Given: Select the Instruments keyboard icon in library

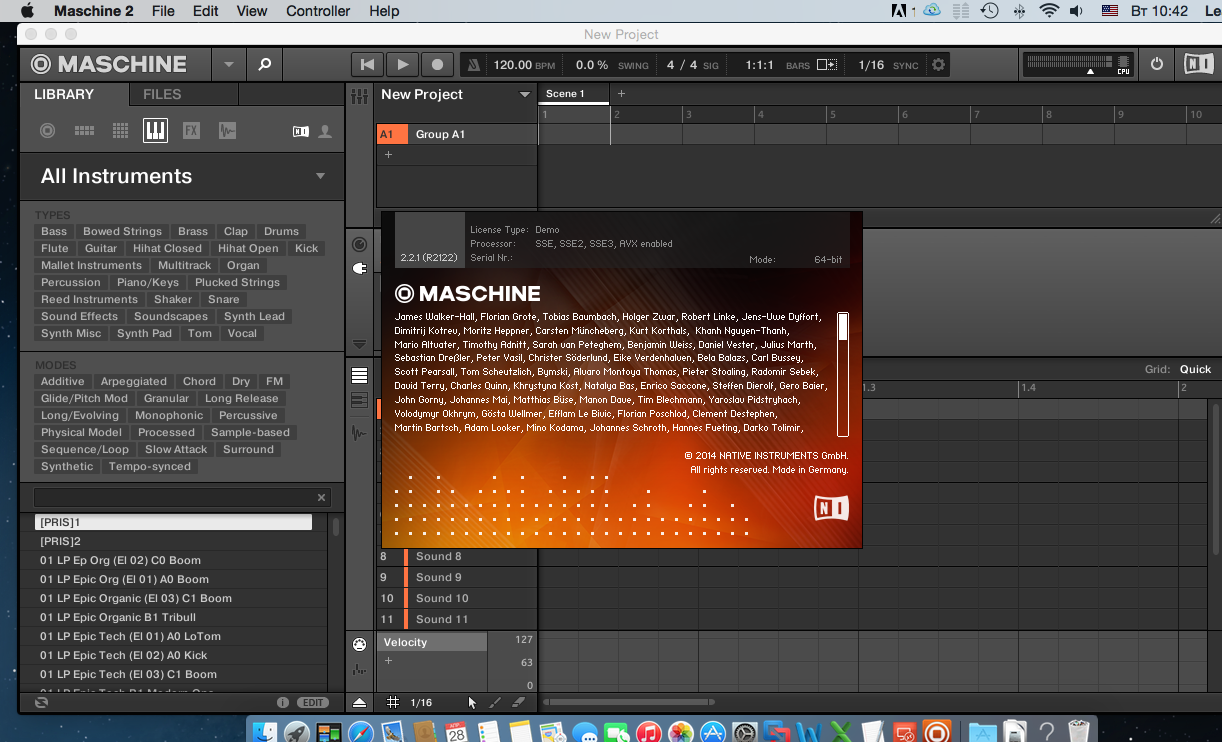Looking at the screenshot, I should [x=155, y=131].
